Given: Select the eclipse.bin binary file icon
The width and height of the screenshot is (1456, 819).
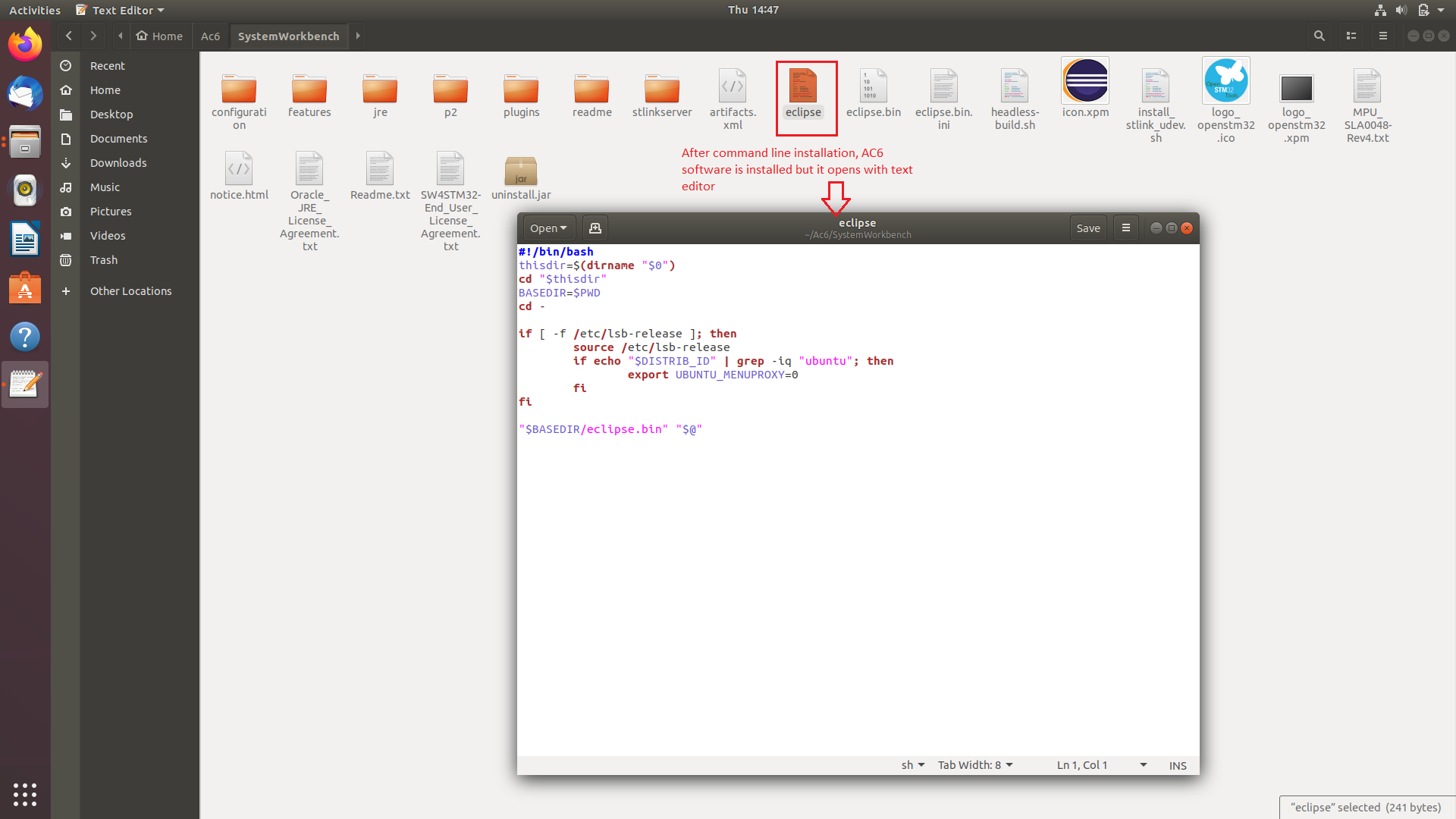Looking at the screenshot, I should tap(873, 86).
